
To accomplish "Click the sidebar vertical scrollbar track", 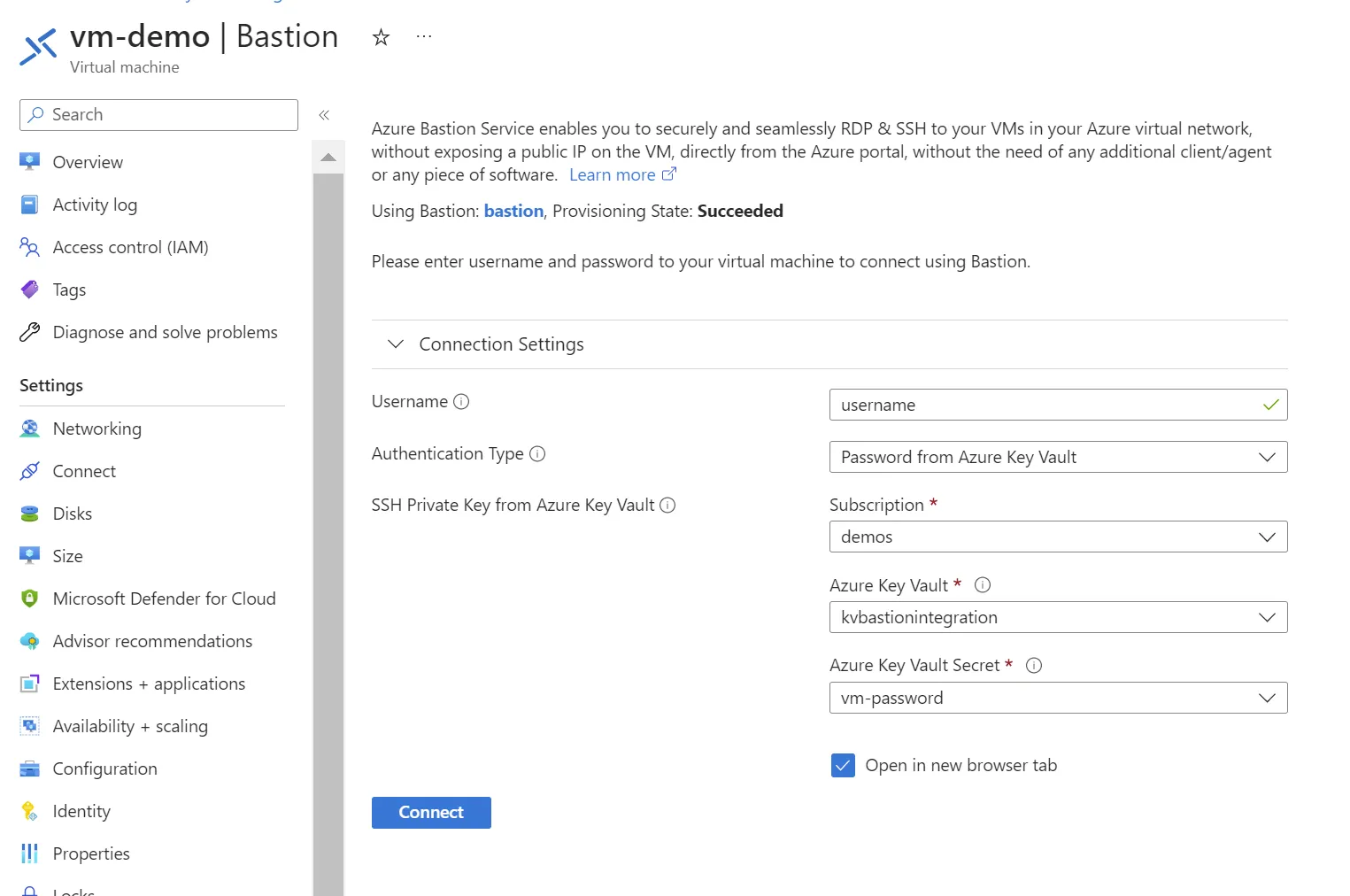I will (328, 535).
